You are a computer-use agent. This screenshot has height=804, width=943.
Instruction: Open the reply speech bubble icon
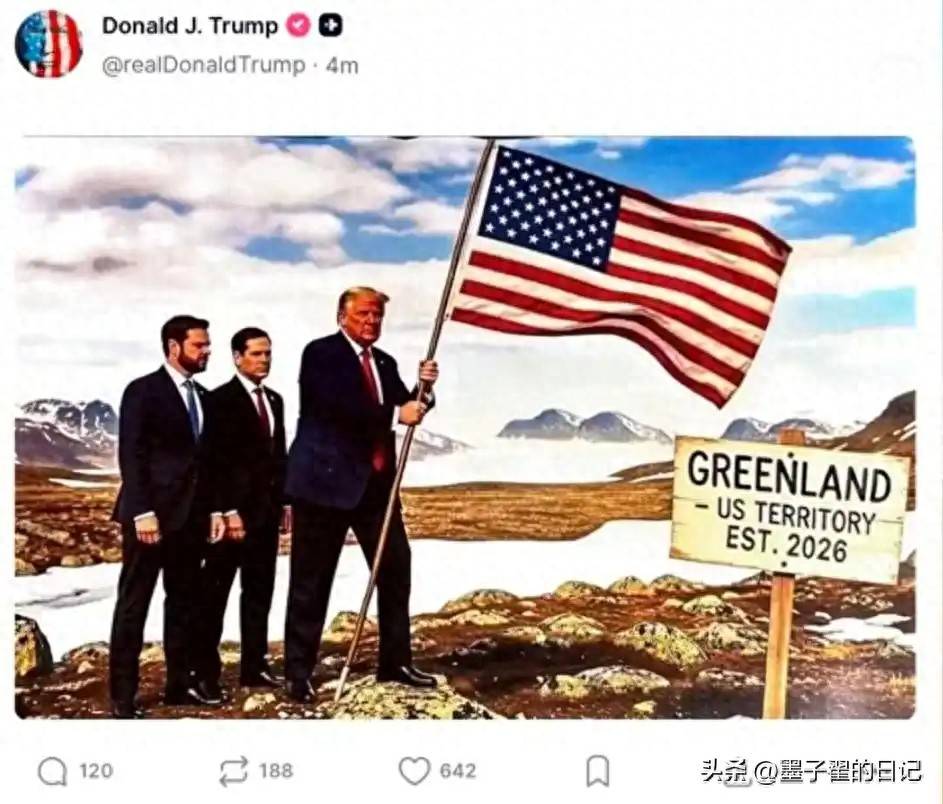click(x=53, y=771)
